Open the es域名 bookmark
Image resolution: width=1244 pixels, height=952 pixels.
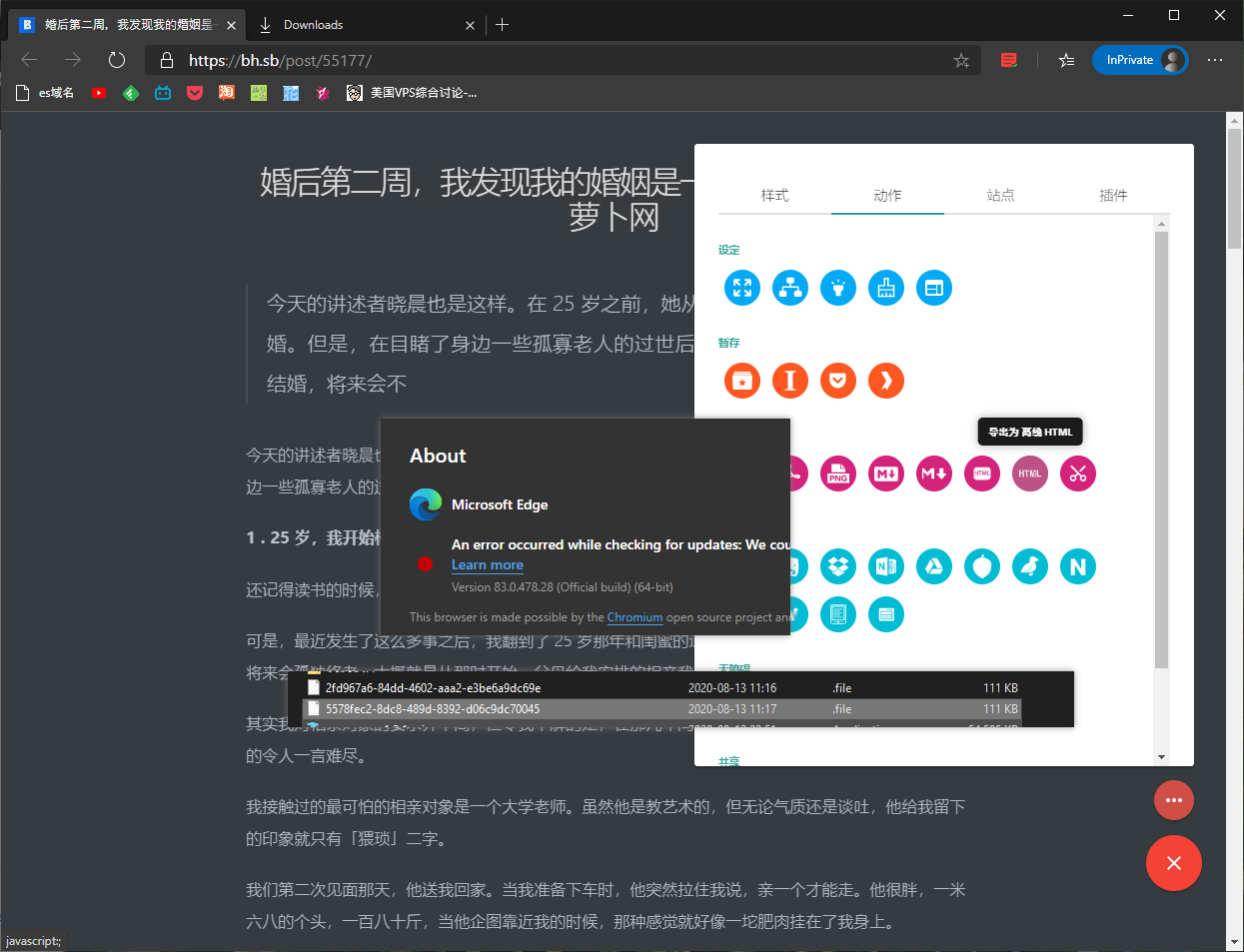pos(46,93)
